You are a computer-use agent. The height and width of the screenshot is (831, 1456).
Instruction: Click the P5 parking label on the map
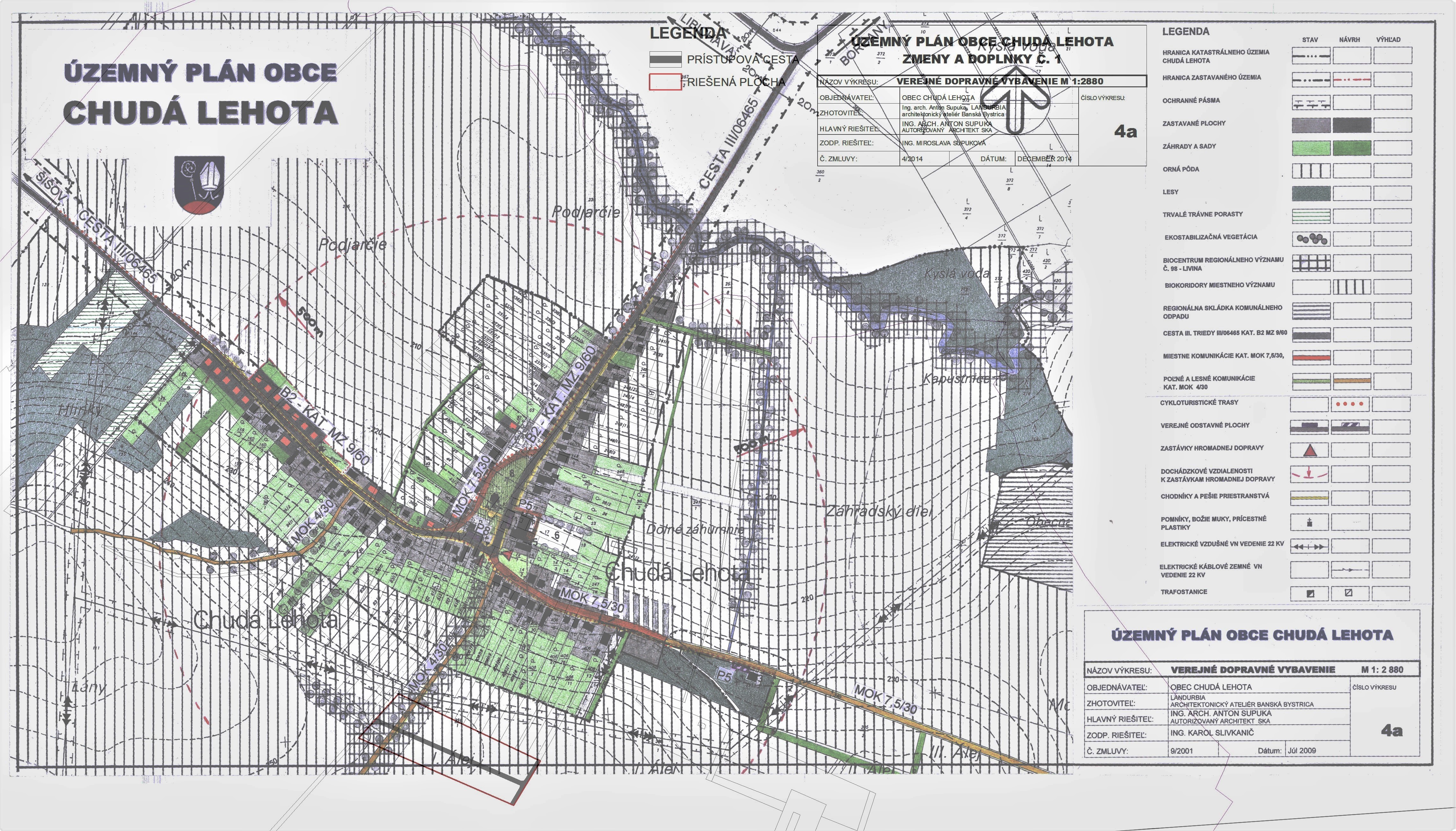724,676
